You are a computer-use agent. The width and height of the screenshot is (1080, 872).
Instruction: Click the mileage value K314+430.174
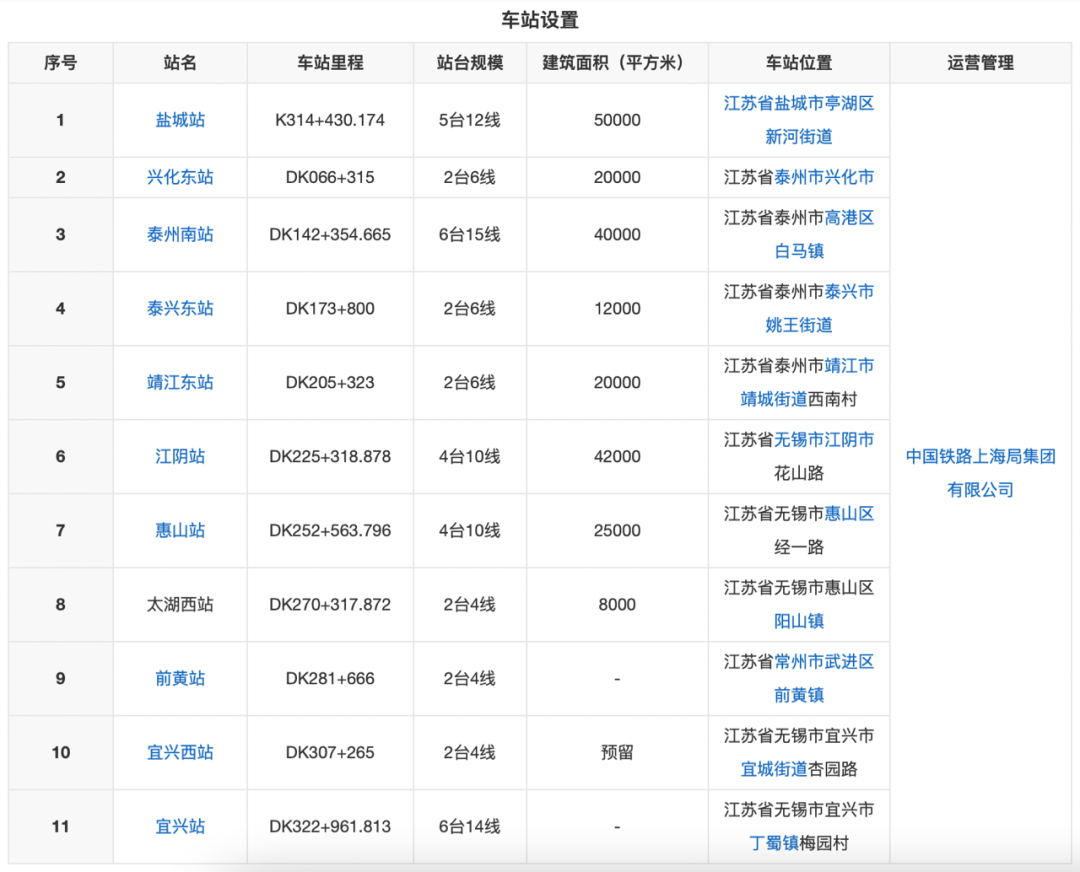(330, 120)
